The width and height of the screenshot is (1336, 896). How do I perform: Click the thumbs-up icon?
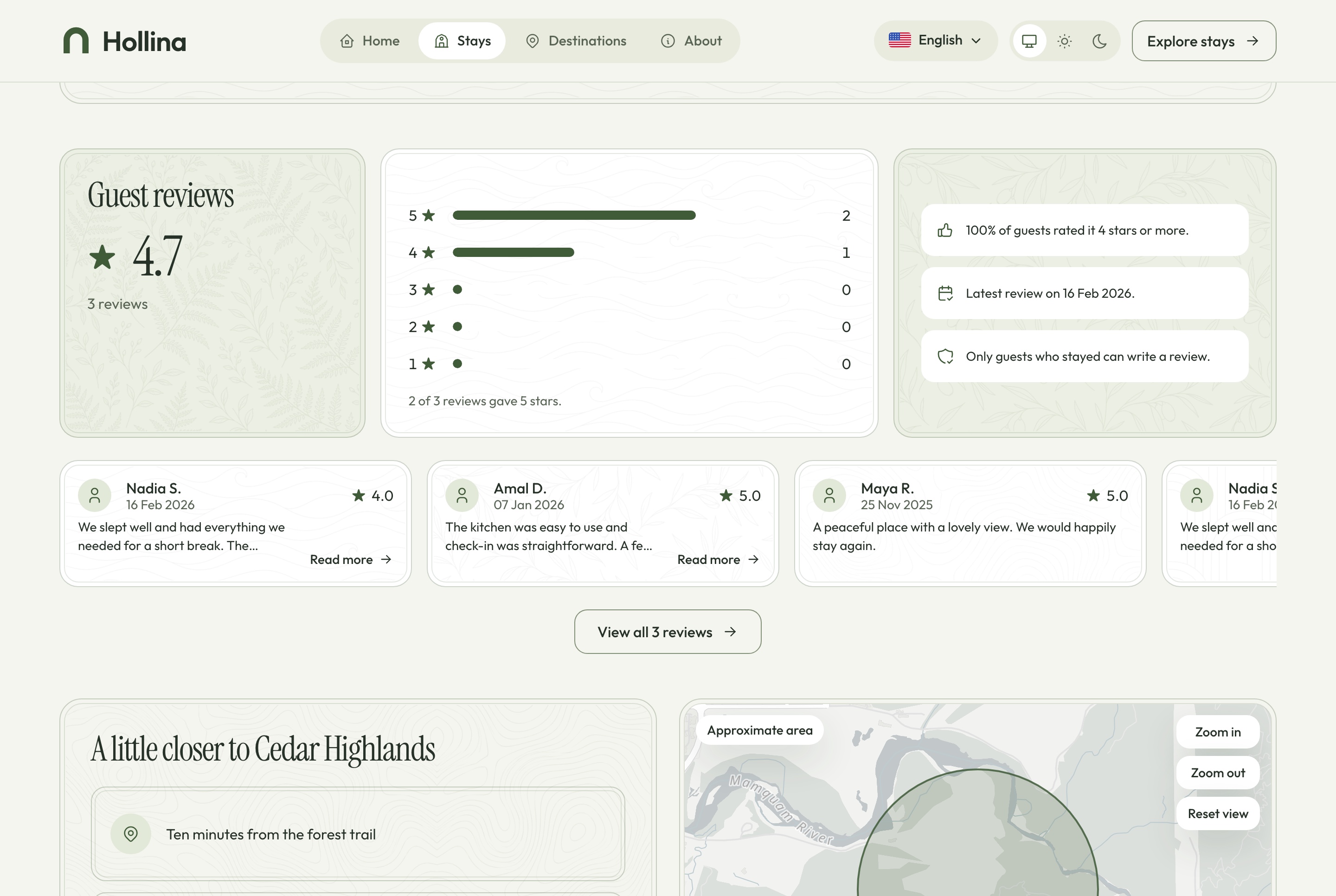click(945, 230)
